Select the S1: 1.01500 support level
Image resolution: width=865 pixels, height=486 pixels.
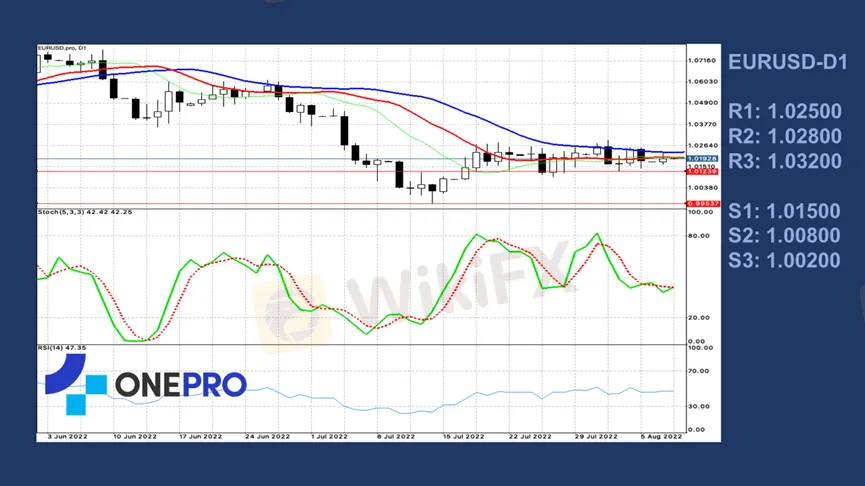coord(784,210)
